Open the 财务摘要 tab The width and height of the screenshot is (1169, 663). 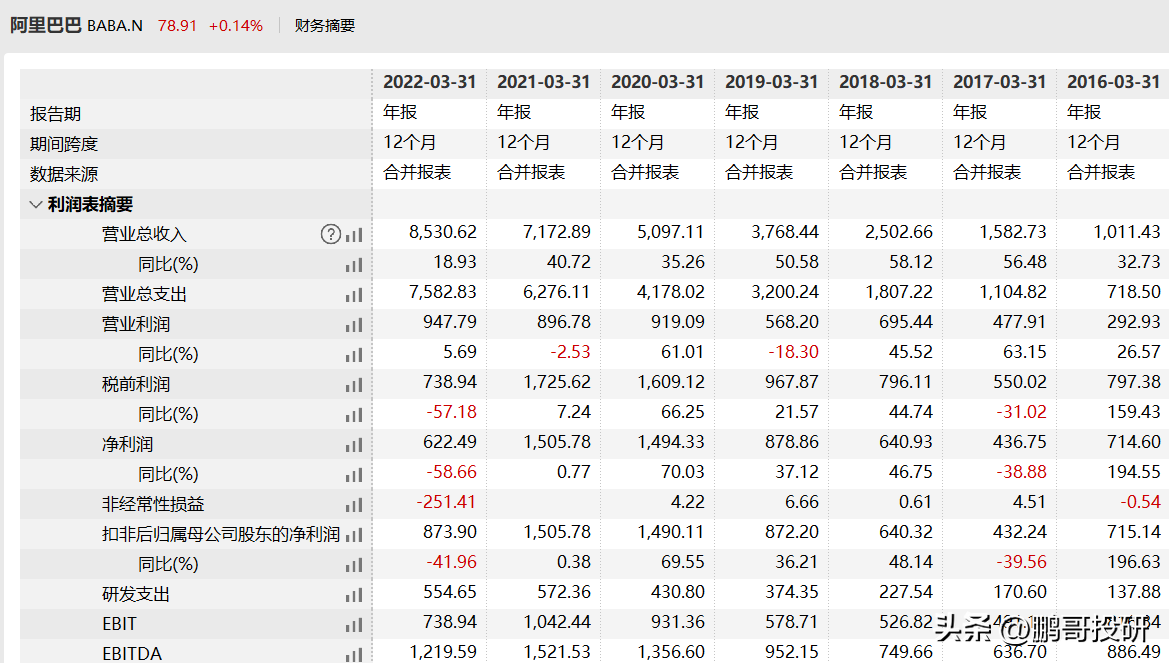(x=324, y=25)
